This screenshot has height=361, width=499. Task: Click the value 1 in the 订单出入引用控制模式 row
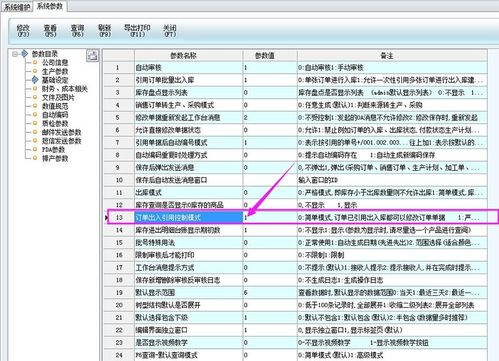pos(270,217)
